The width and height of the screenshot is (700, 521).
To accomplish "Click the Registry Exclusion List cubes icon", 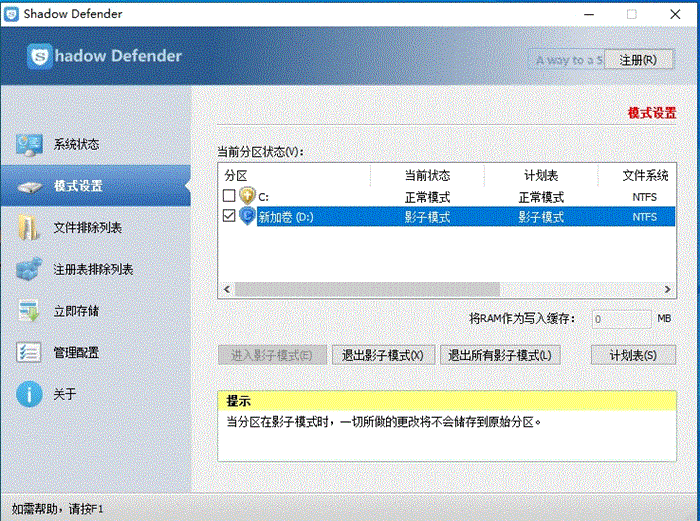I will pyautogui.click(x=29, y=269).
